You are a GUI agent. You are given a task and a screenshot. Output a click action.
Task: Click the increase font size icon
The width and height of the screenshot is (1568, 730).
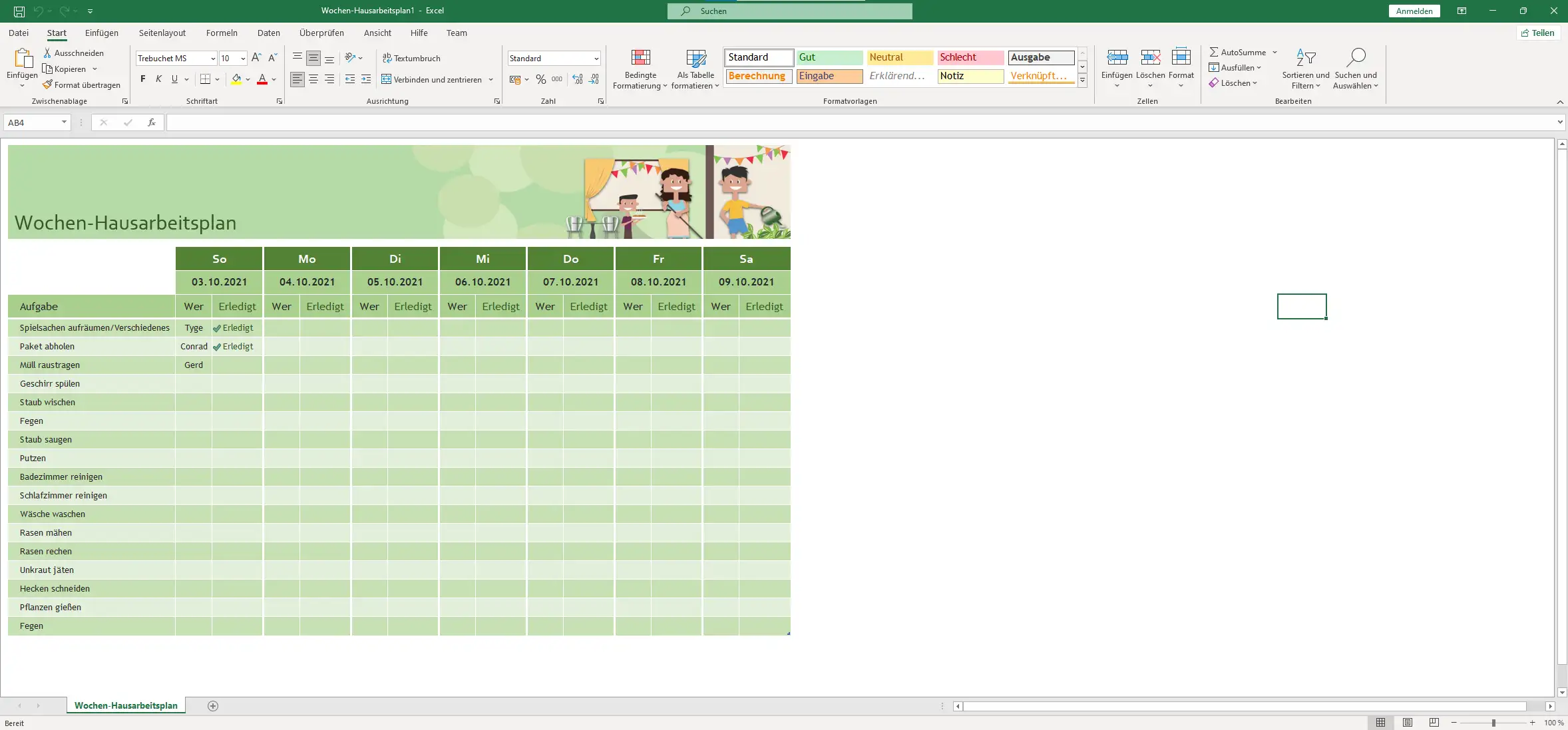pos(256,58)
